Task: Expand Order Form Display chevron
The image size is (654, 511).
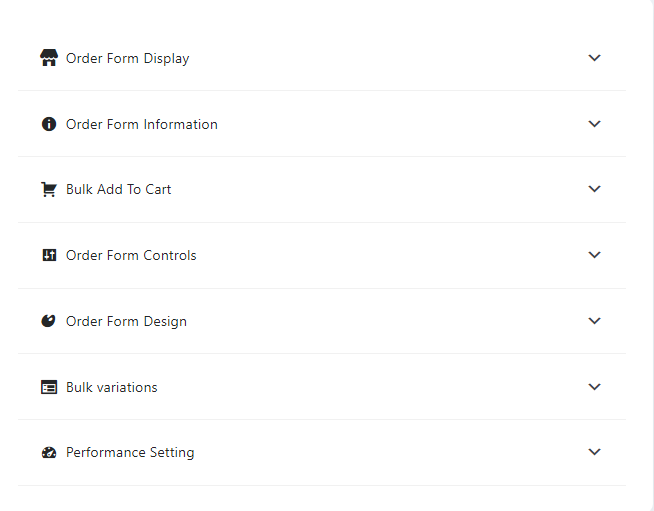Action: point(594,58)
